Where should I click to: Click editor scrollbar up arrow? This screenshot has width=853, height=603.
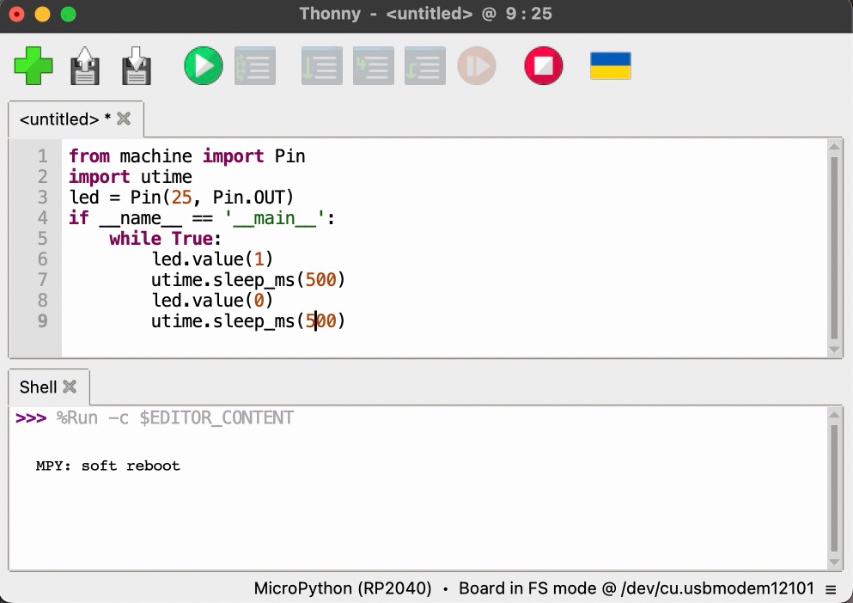click(834, 146)
